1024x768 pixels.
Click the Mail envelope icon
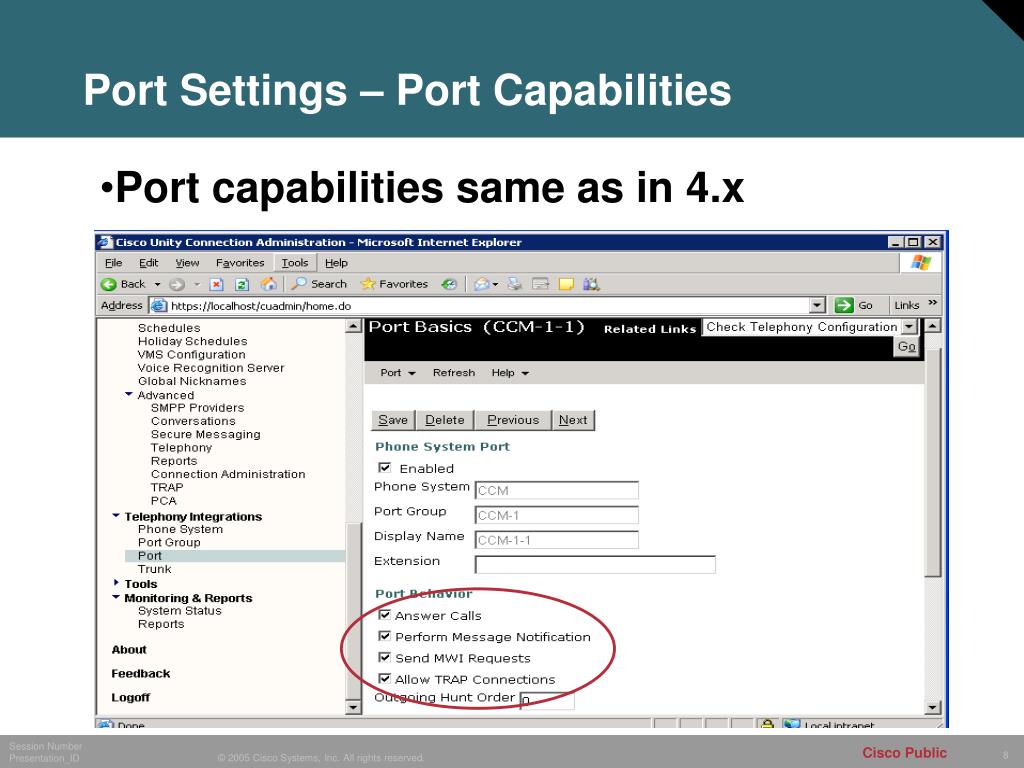point(481,284)
